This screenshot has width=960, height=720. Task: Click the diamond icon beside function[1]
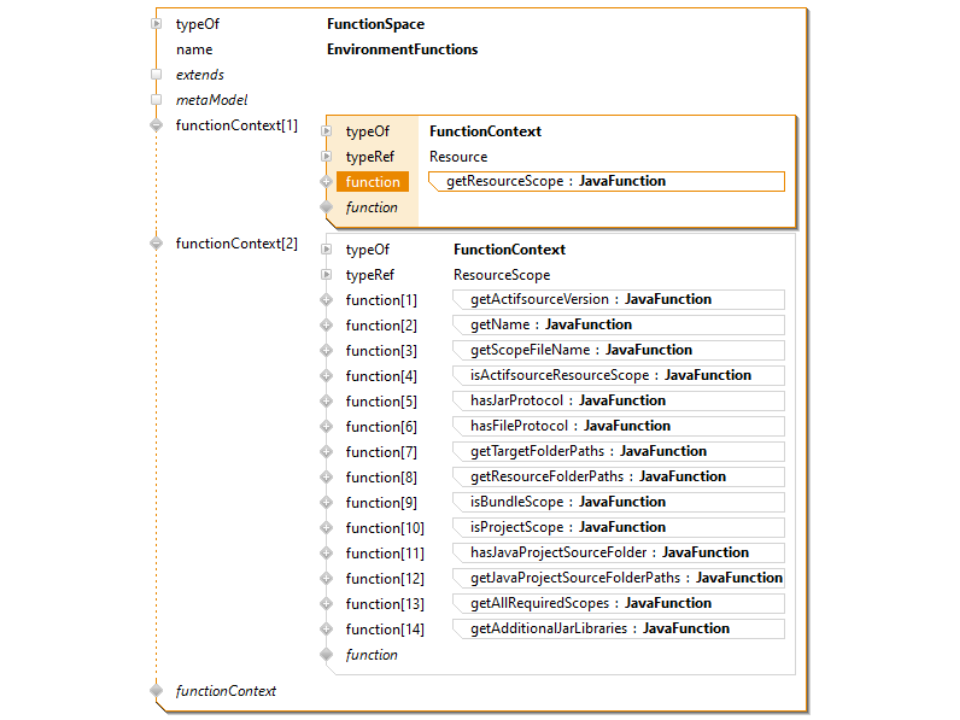click(x=325, y=300)
